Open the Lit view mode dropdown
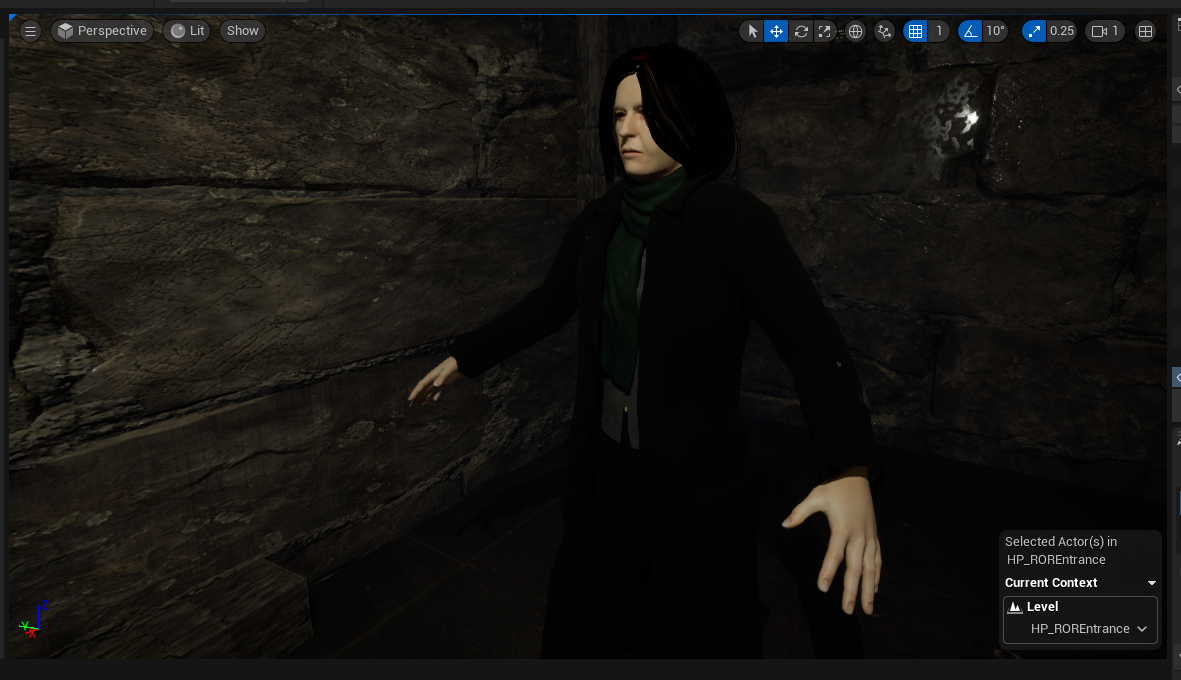This screenshot has width=1181, height=680. coord(187,31)
